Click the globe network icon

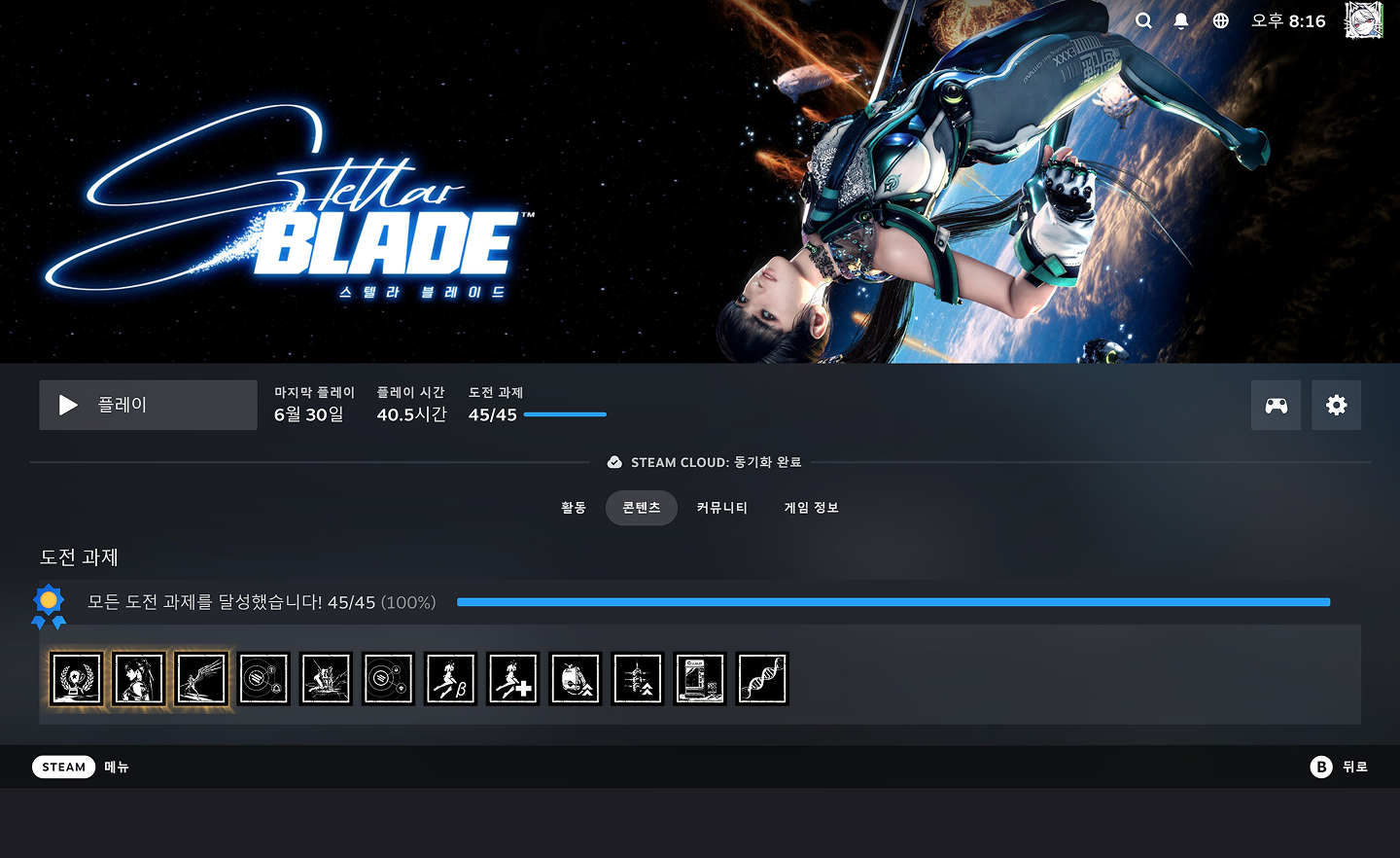tap(1221, 20)
